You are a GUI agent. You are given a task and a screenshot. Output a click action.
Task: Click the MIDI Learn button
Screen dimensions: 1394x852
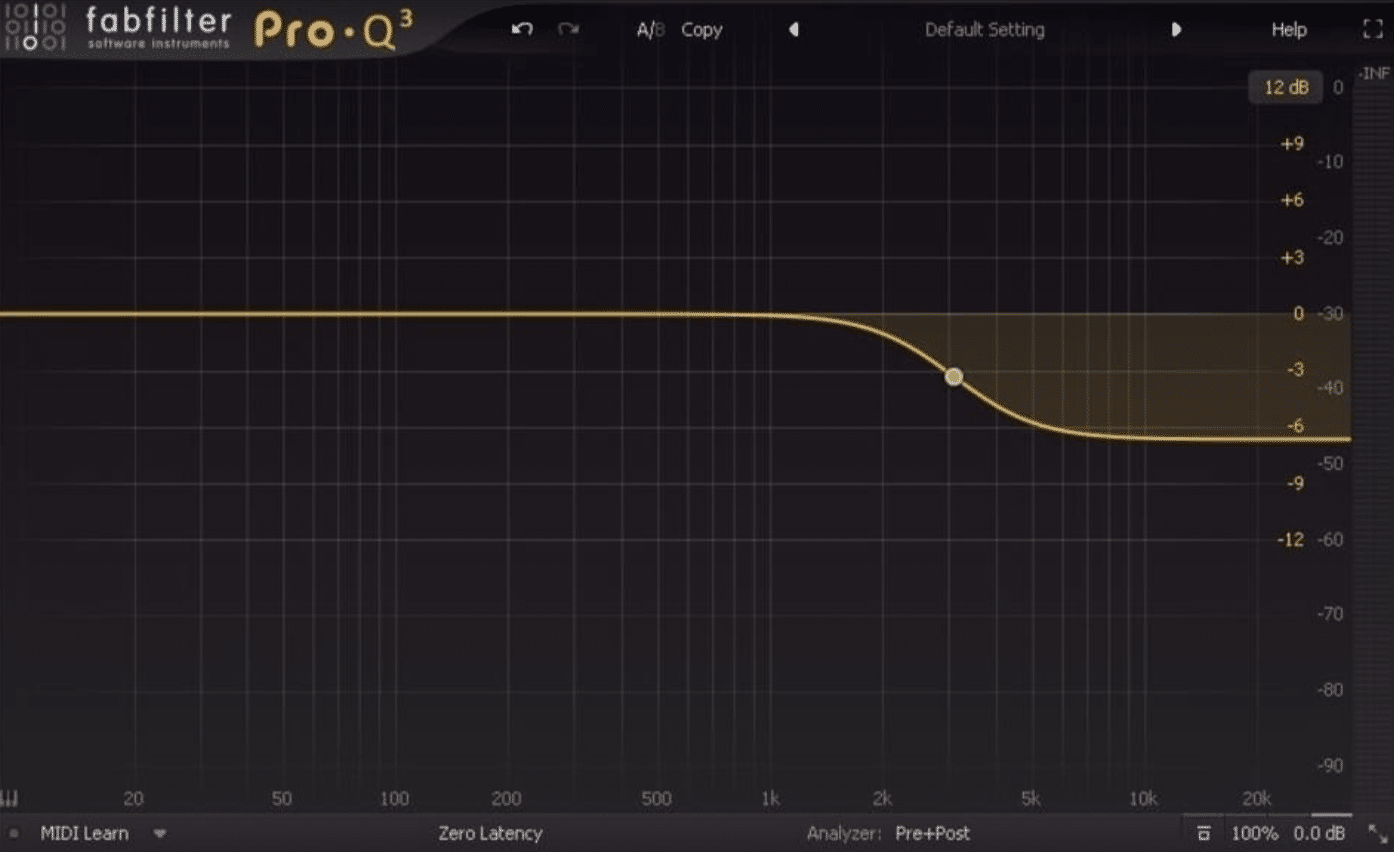click(84, 833)
